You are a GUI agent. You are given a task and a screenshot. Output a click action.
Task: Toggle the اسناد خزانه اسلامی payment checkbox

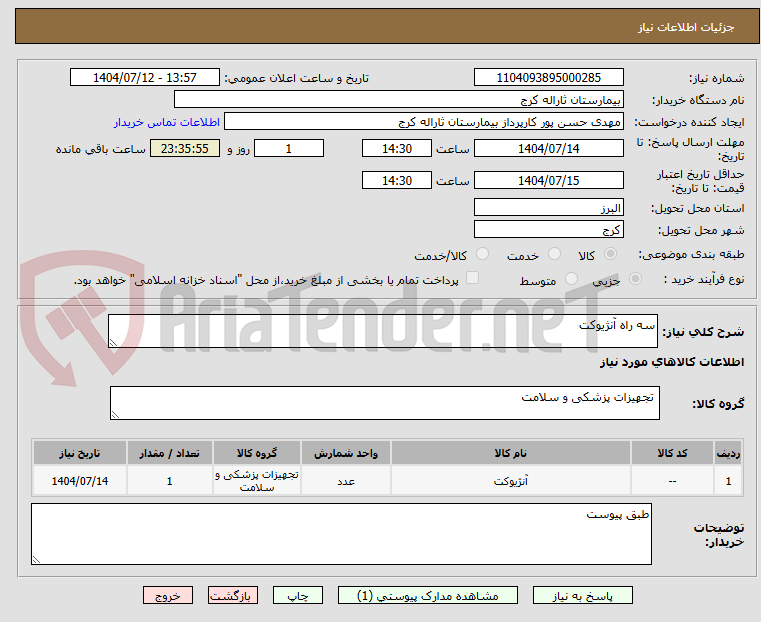click(x=472, y=278)
